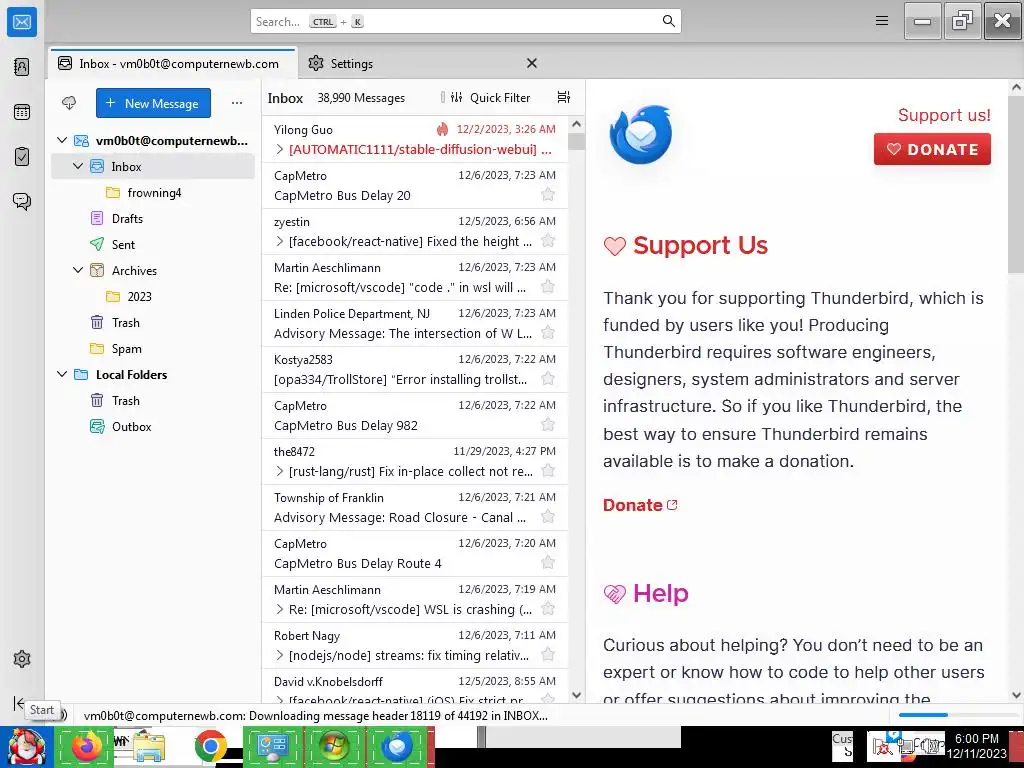The image size is (1024, 768).
Task: Expand Robert Nagy nodejs thread
Action: coord(280,655)
